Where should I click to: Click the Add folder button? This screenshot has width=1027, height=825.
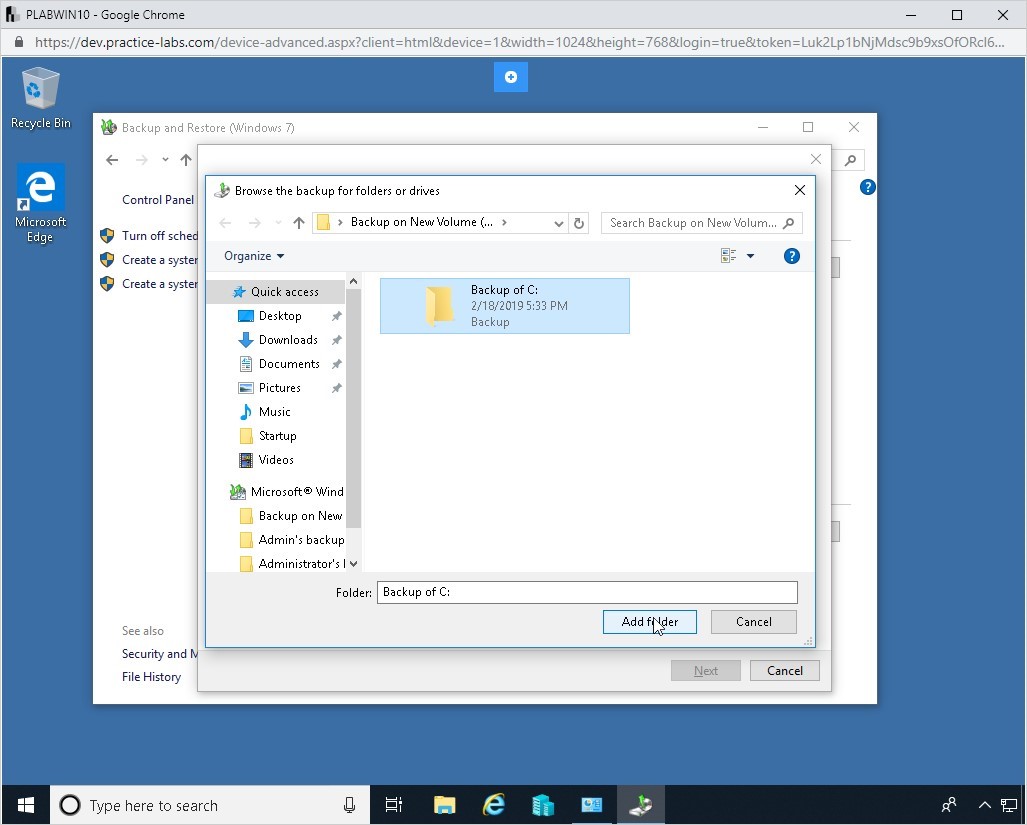pyautogui.click(x=649, y=622)
